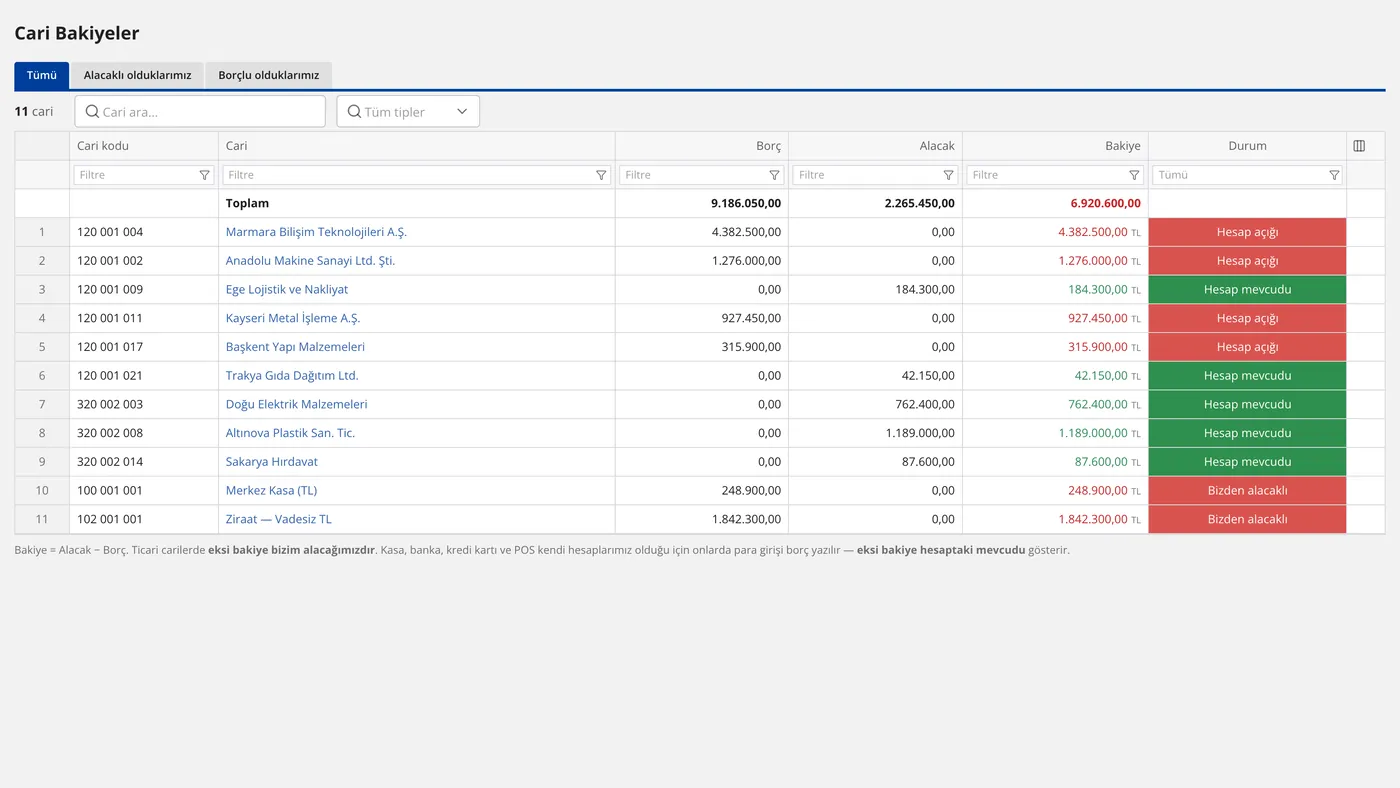Screen dimensions: 1400x788
Task: Open Marmara Bilişim Teknolojileri A.Ş. link
Action: pos(316,232)
